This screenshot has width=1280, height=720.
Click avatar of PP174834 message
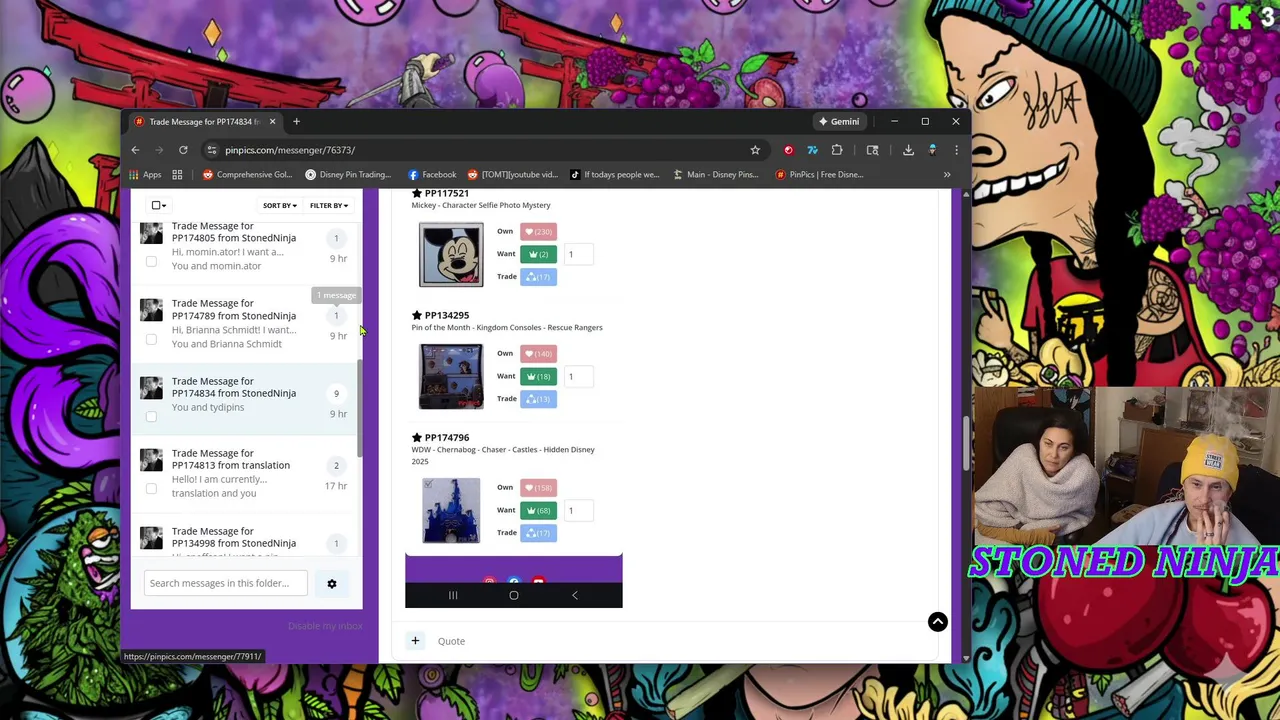pyautogui.click(x=151, y=388)
